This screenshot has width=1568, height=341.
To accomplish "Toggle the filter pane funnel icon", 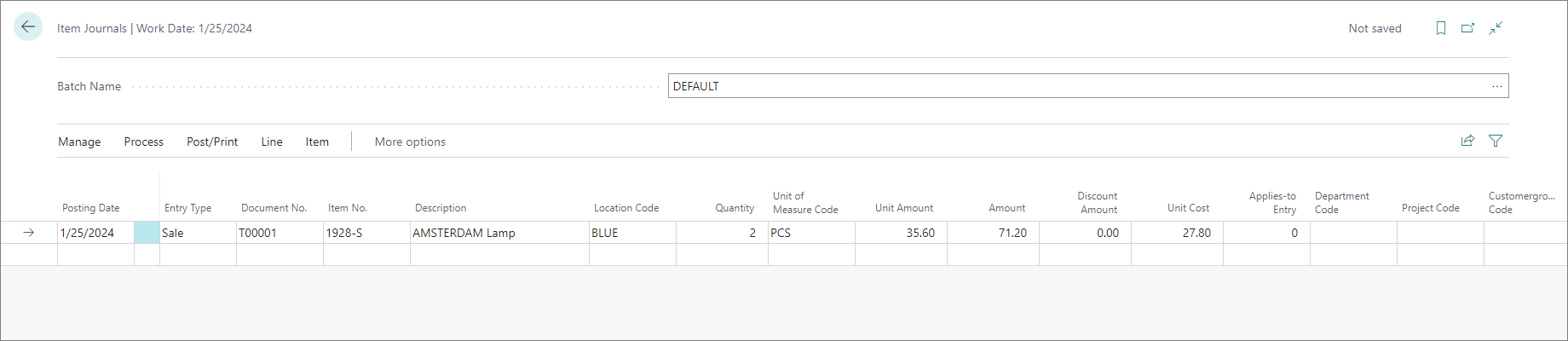I will click(1496, 141).
